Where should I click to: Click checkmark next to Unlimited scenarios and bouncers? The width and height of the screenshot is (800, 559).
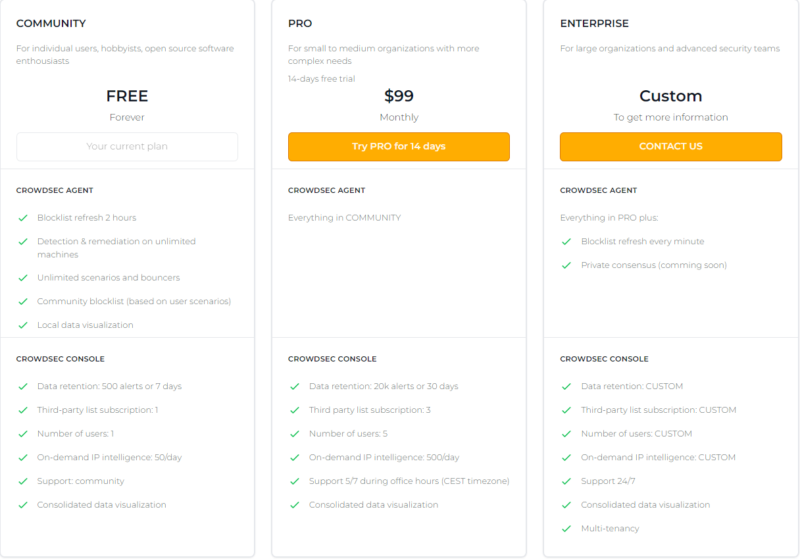pyautogui.click(x=22, y=277)
